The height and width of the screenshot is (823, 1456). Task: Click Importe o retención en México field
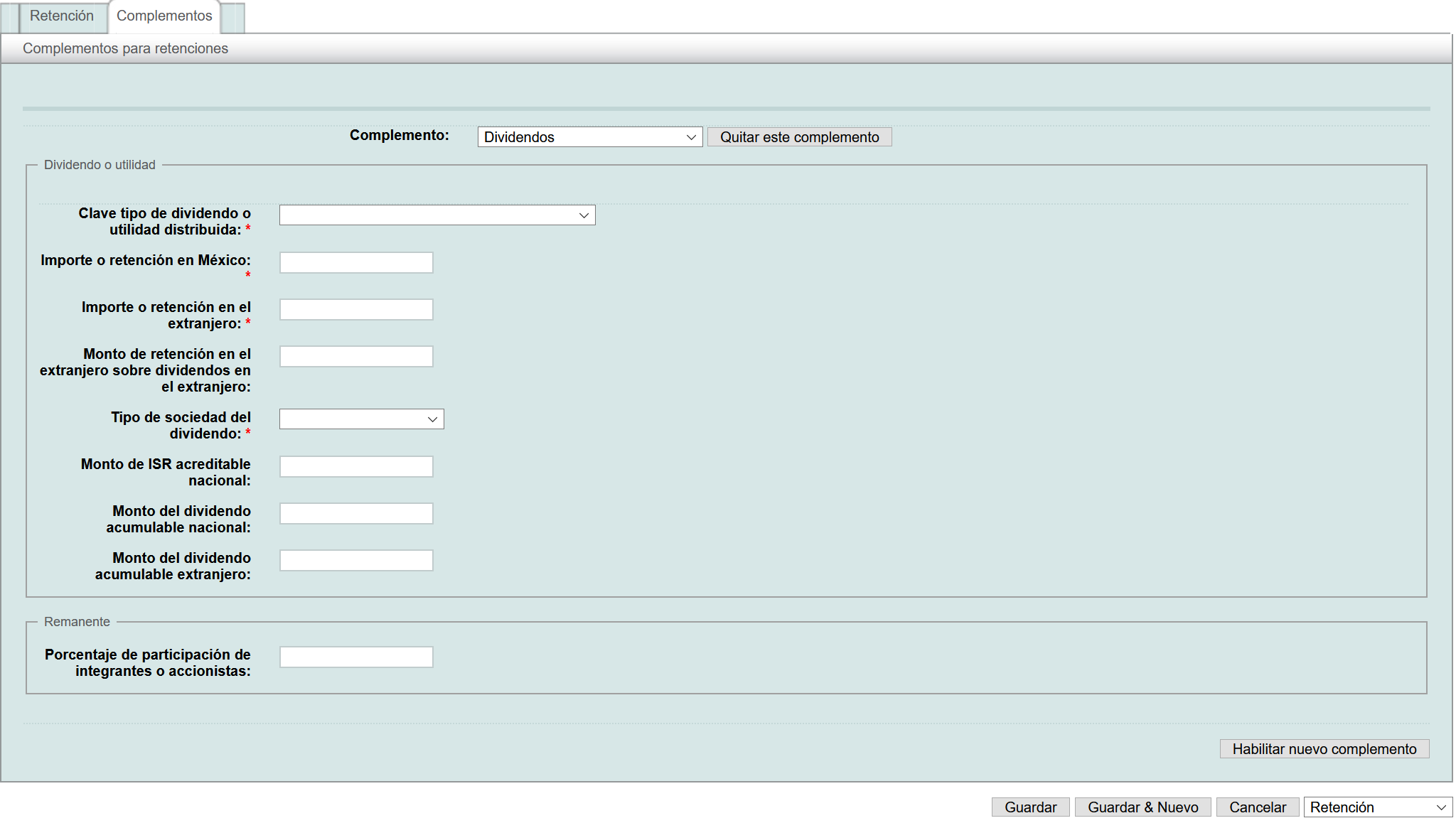pyautogui.click(x=356, y=263)
